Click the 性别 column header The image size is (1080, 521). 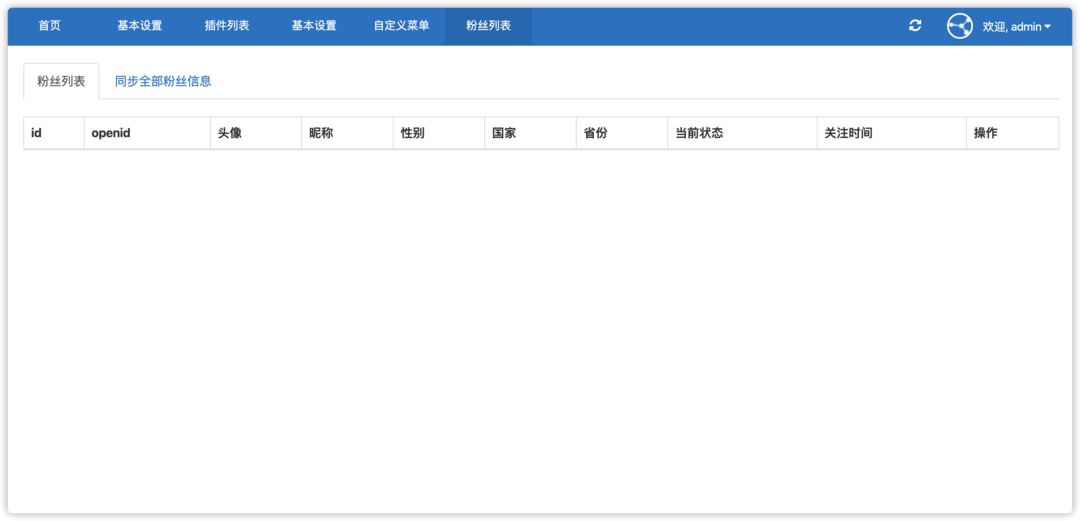tap(439, 133)
